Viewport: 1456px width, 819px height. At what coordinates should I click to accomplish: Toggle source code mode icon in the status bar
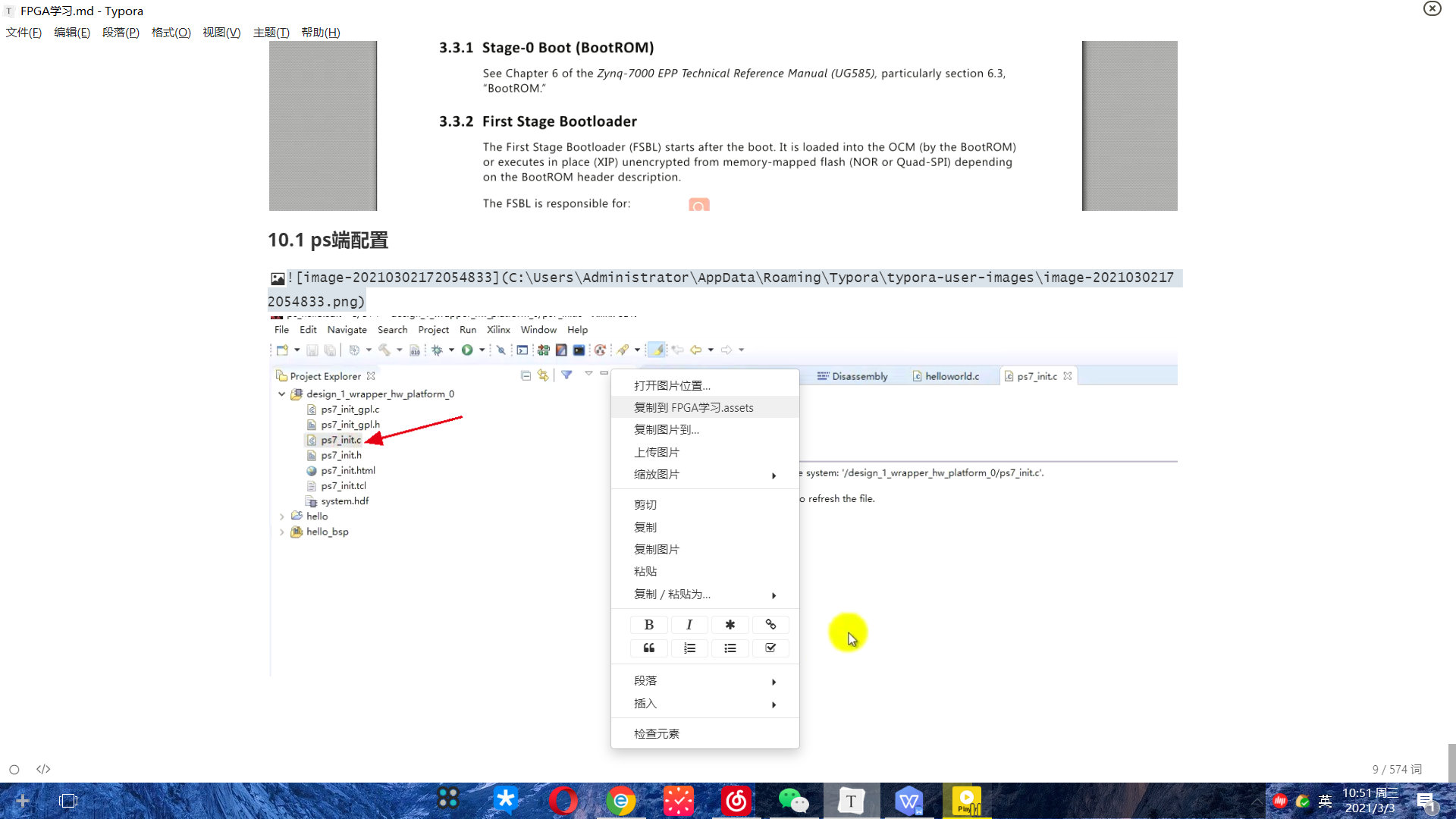pyautogui.click(x=43, y=769)
